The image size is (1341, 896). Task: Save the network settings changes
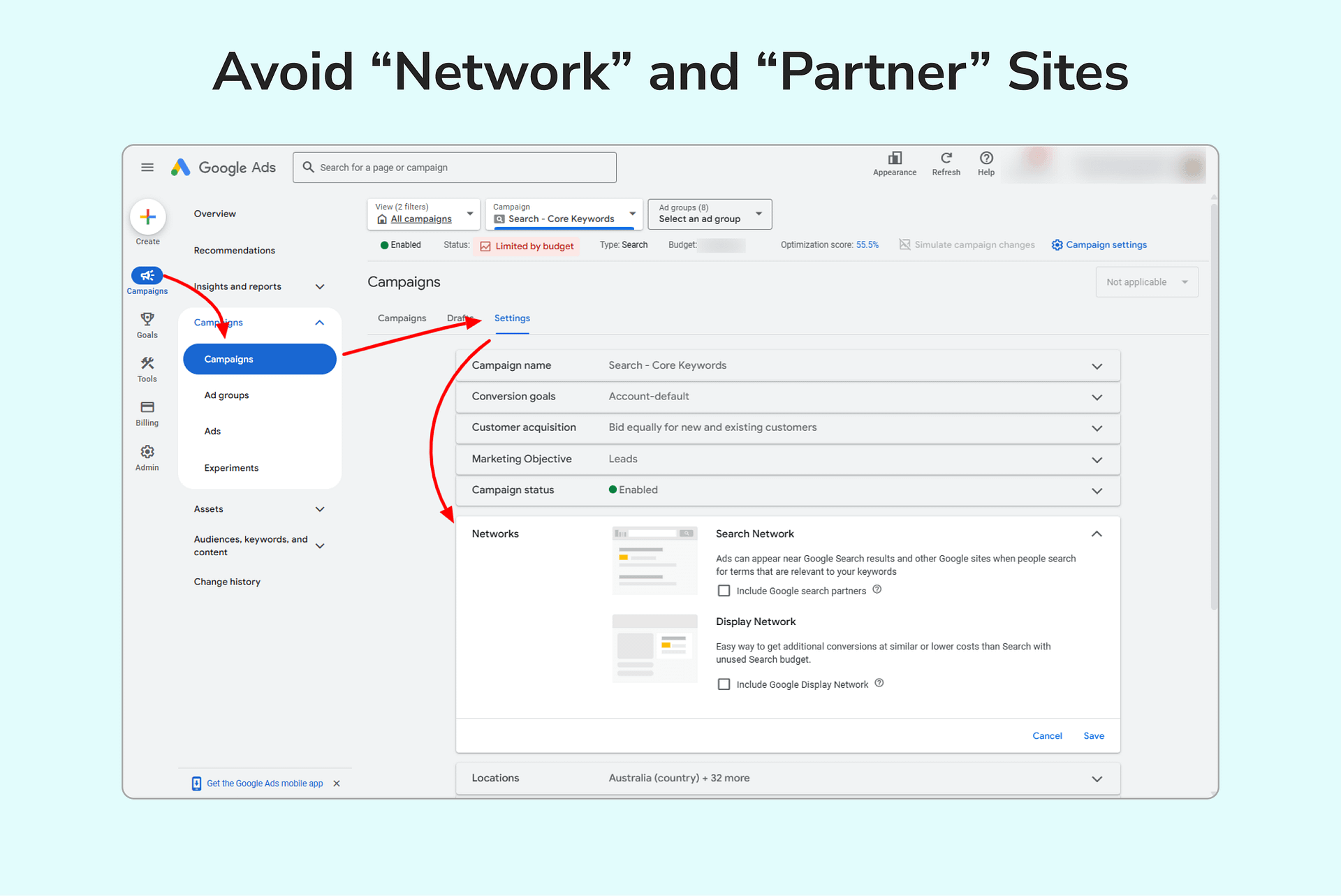[1093, 735]
